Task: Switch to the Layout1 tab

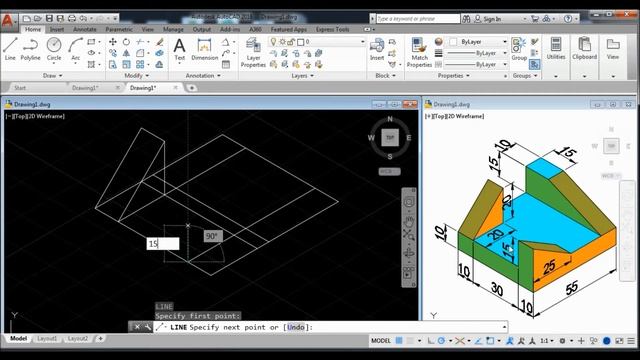Action: coord(47,339)
